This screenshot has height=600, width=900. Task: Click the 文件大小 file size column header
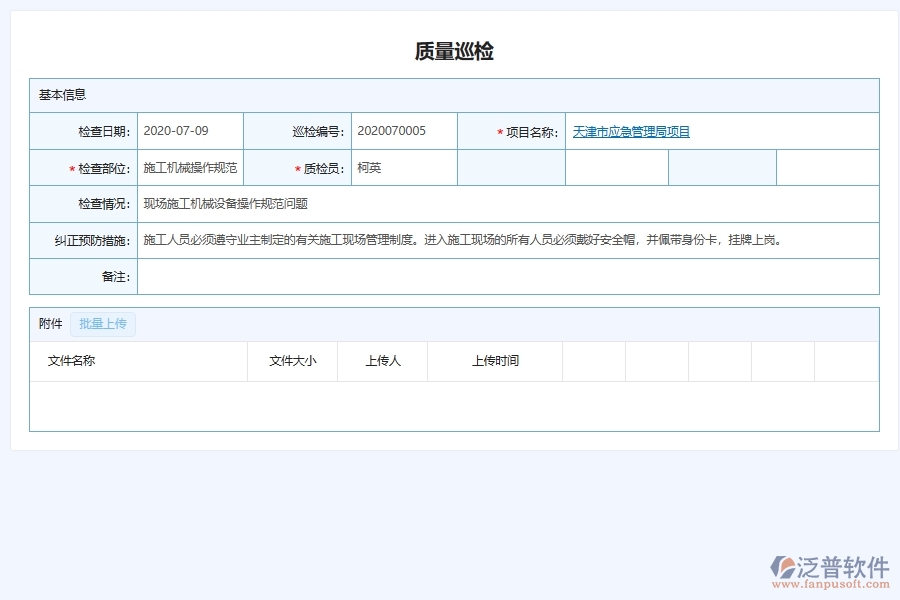pyautogui.click(x=293, y=361)
